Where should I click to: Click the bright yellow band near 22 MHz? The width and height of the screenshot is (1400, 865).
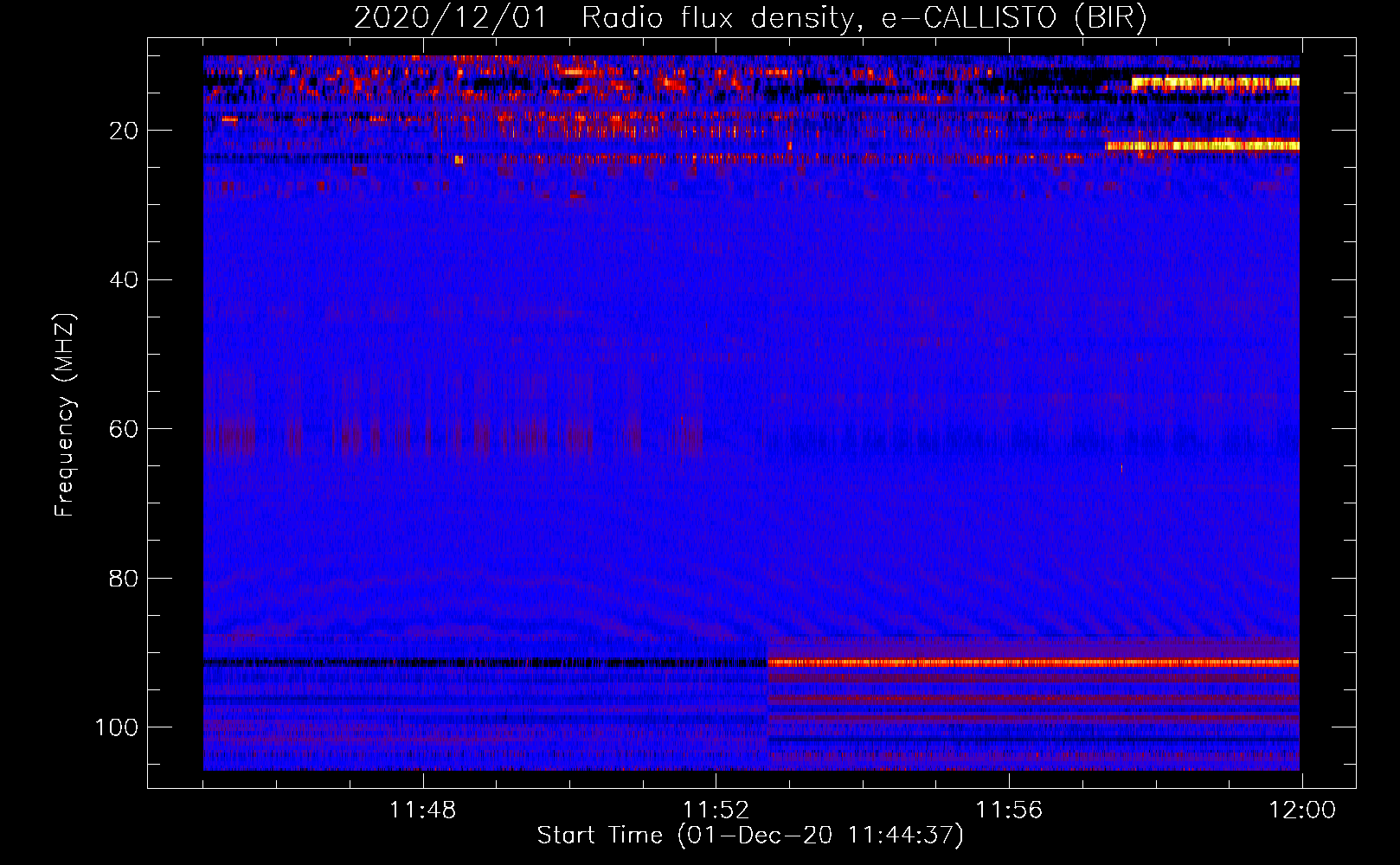pos(1202,145)
